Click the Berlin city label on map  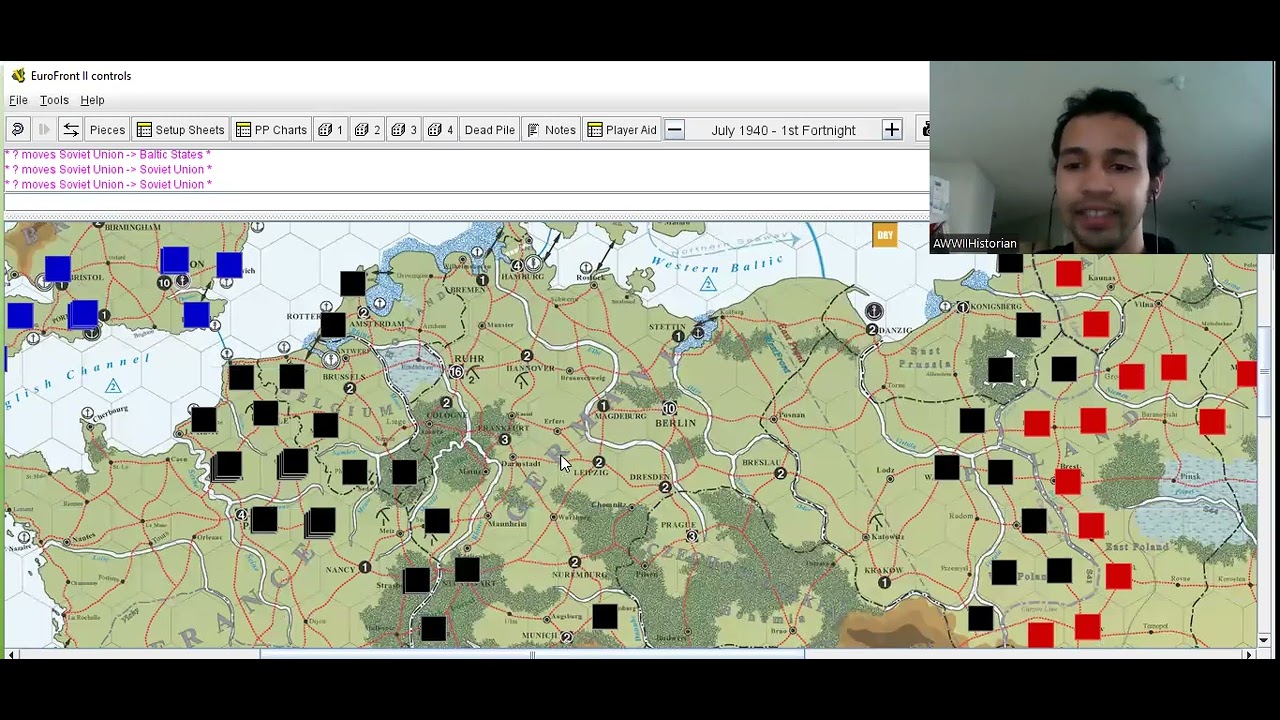pyautogui.click(x=675, y=423)
